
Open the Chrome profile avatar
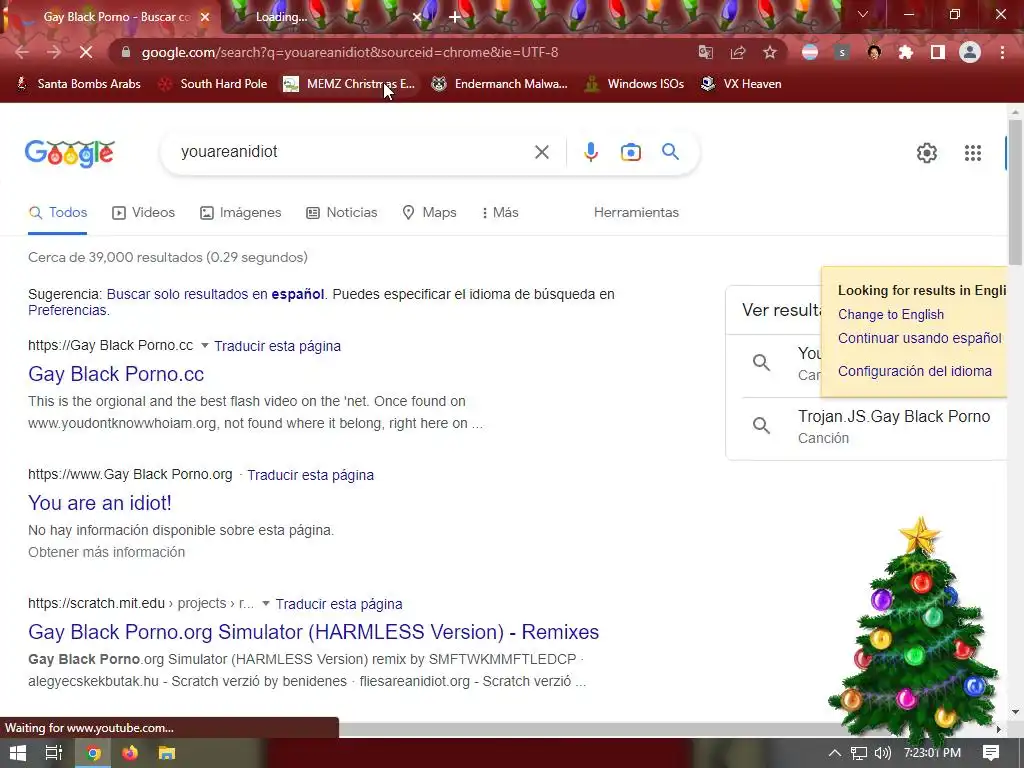[x=970, y=52]
